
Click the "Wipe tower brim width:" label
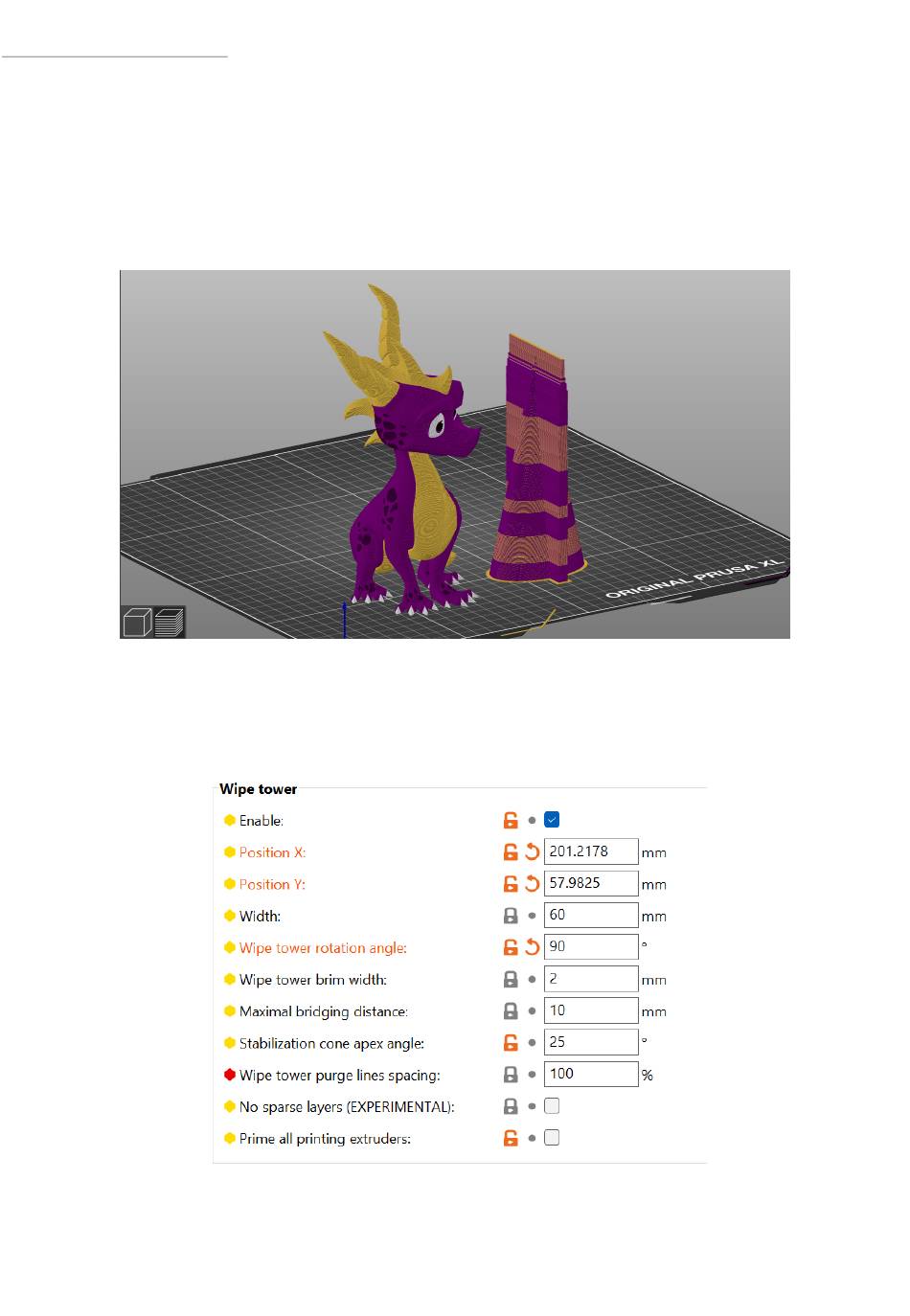coord(313,980)
